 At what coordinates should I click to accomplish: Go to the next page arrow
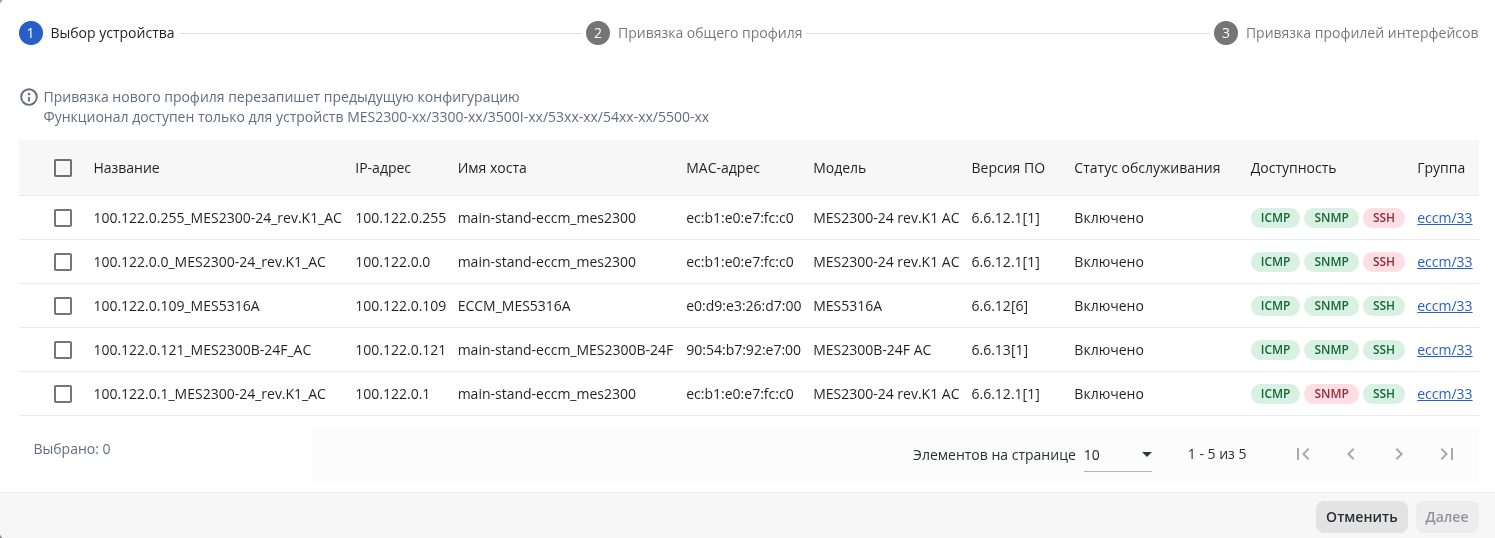pos(1399,454)
